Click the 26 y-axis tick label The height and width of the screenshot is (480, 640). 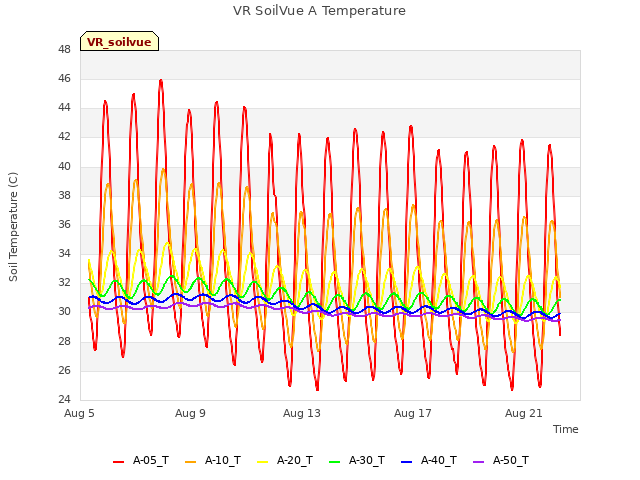(64, 371)
